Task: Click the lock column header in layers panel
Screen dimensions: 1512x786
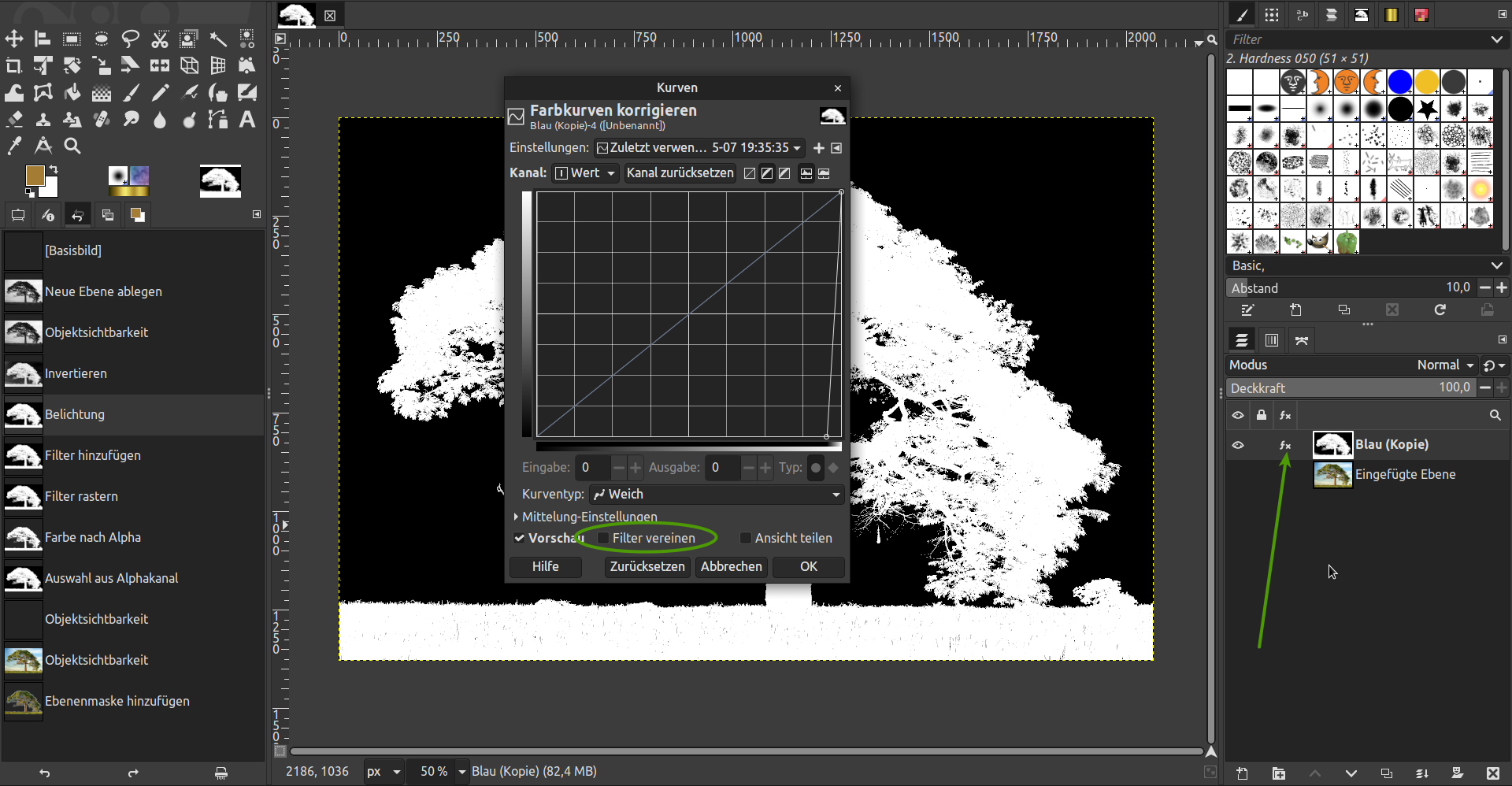Action: pyautogui.click(x=1262, y=415)
